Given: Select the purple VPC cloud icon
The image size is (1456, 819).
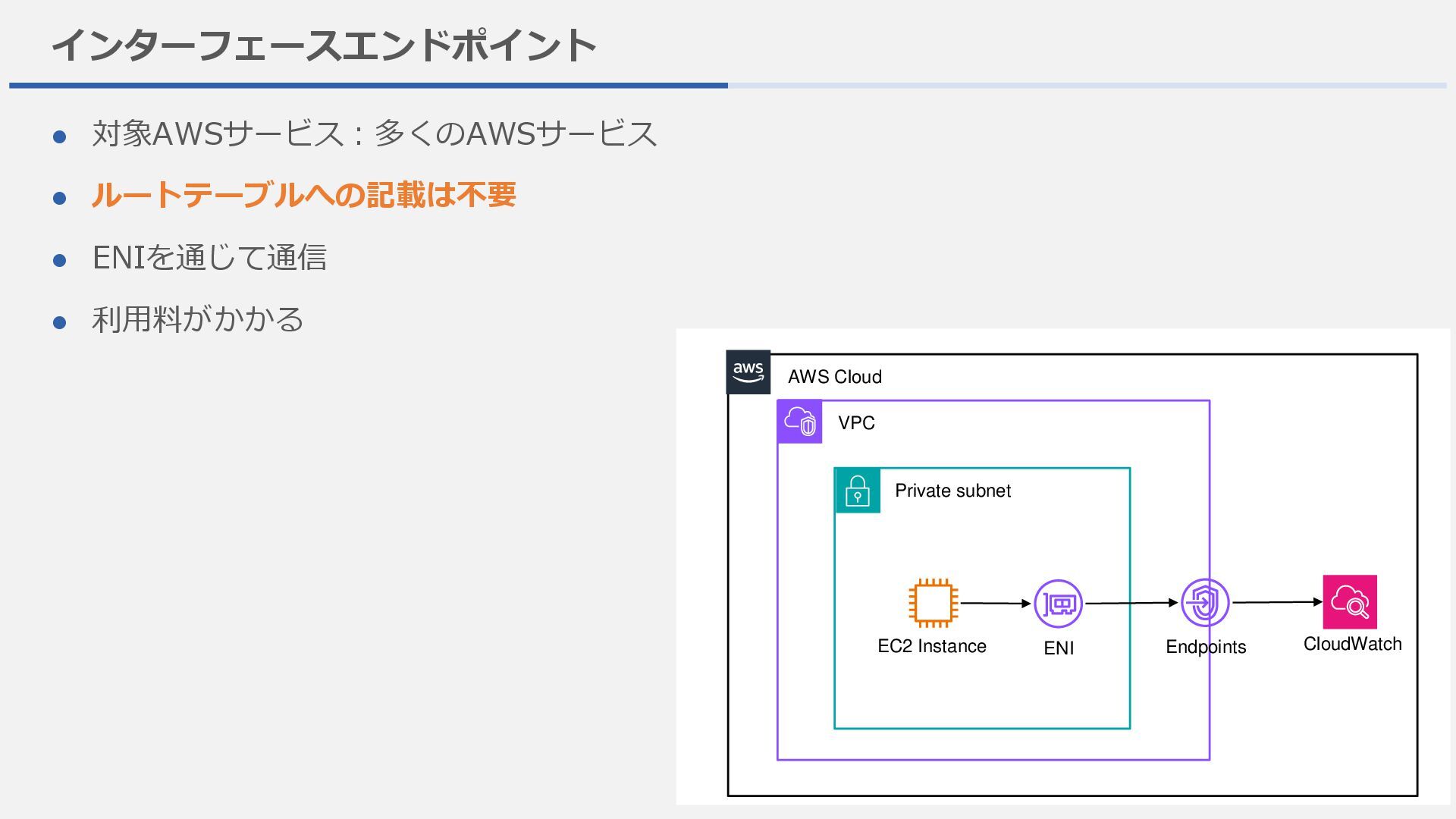Looking at the screenshot, I should pyautogui.click(x=800, y=422).
